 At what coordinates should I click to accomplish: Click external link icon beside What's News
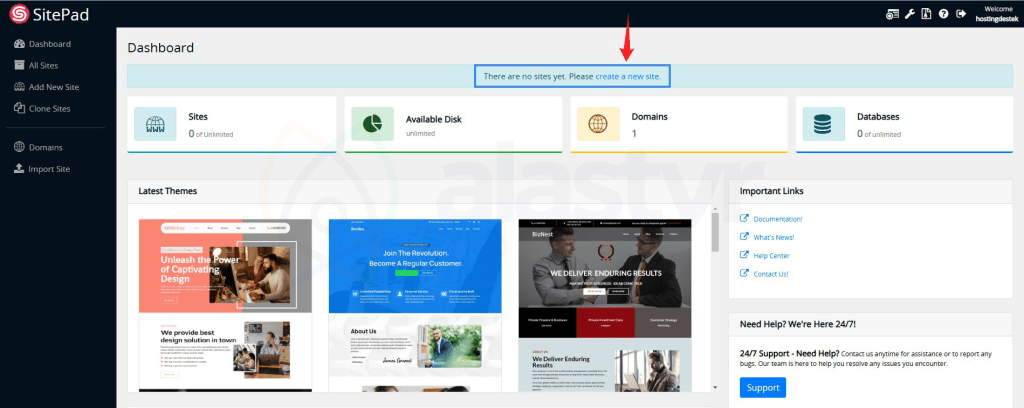[744, 237]
